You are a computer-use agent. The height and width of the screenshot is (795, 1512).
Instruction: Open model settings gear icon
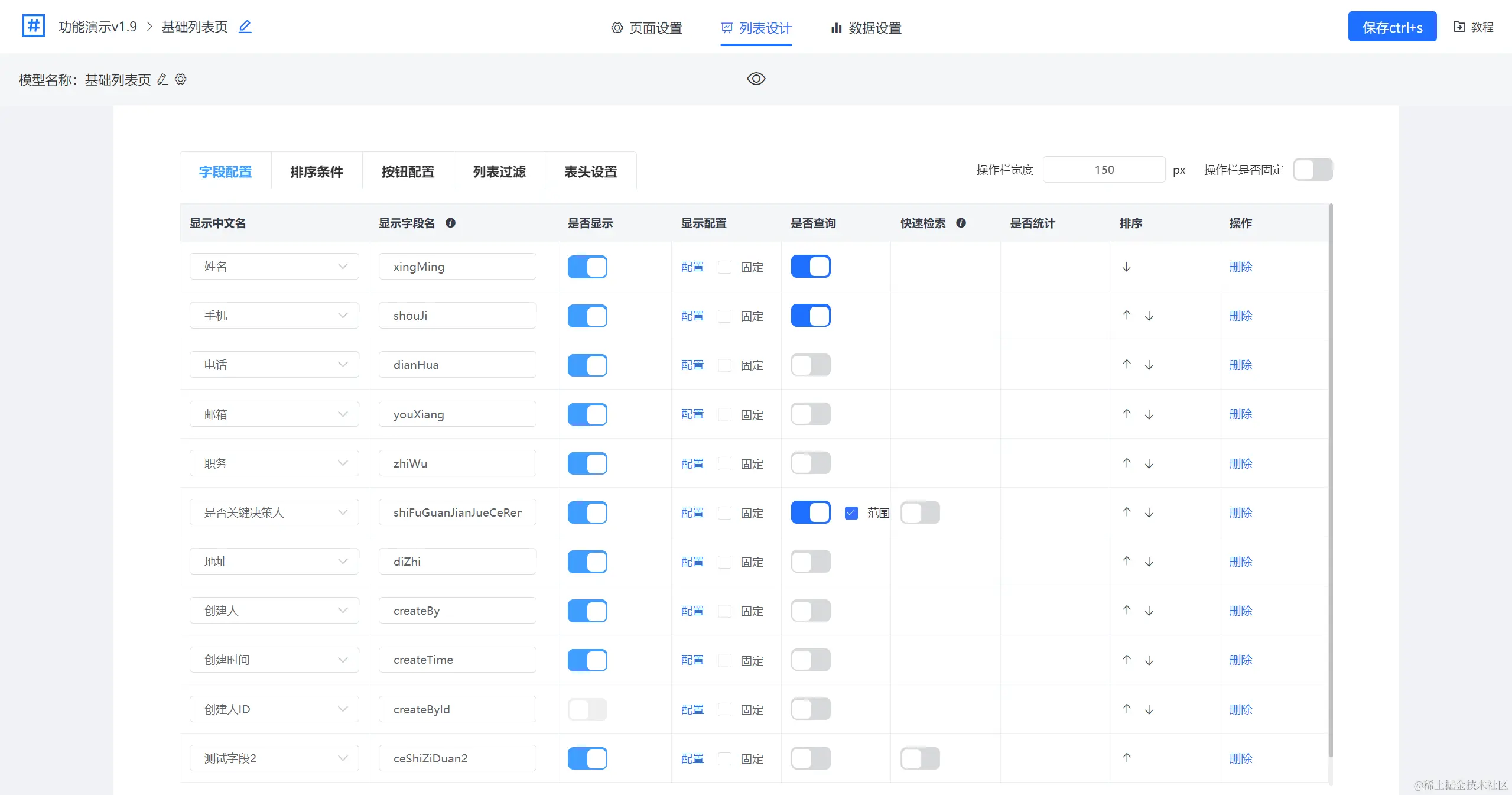tap(181, 79)
